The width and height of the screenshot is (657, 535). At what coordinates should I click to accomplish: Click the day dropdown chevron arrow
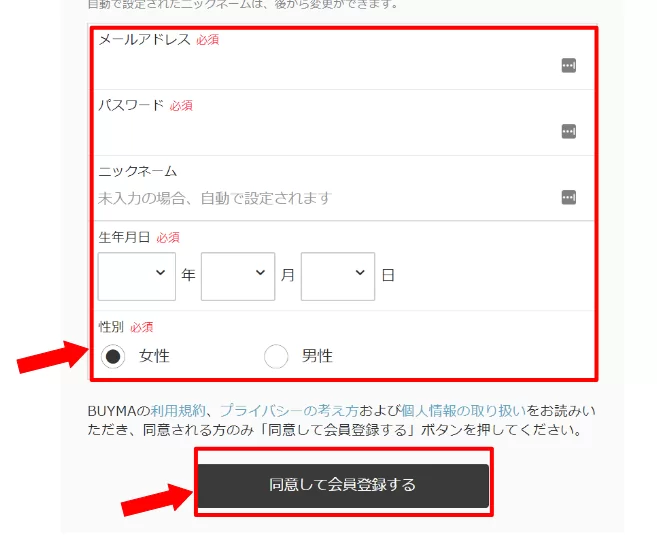pos(360,273)
